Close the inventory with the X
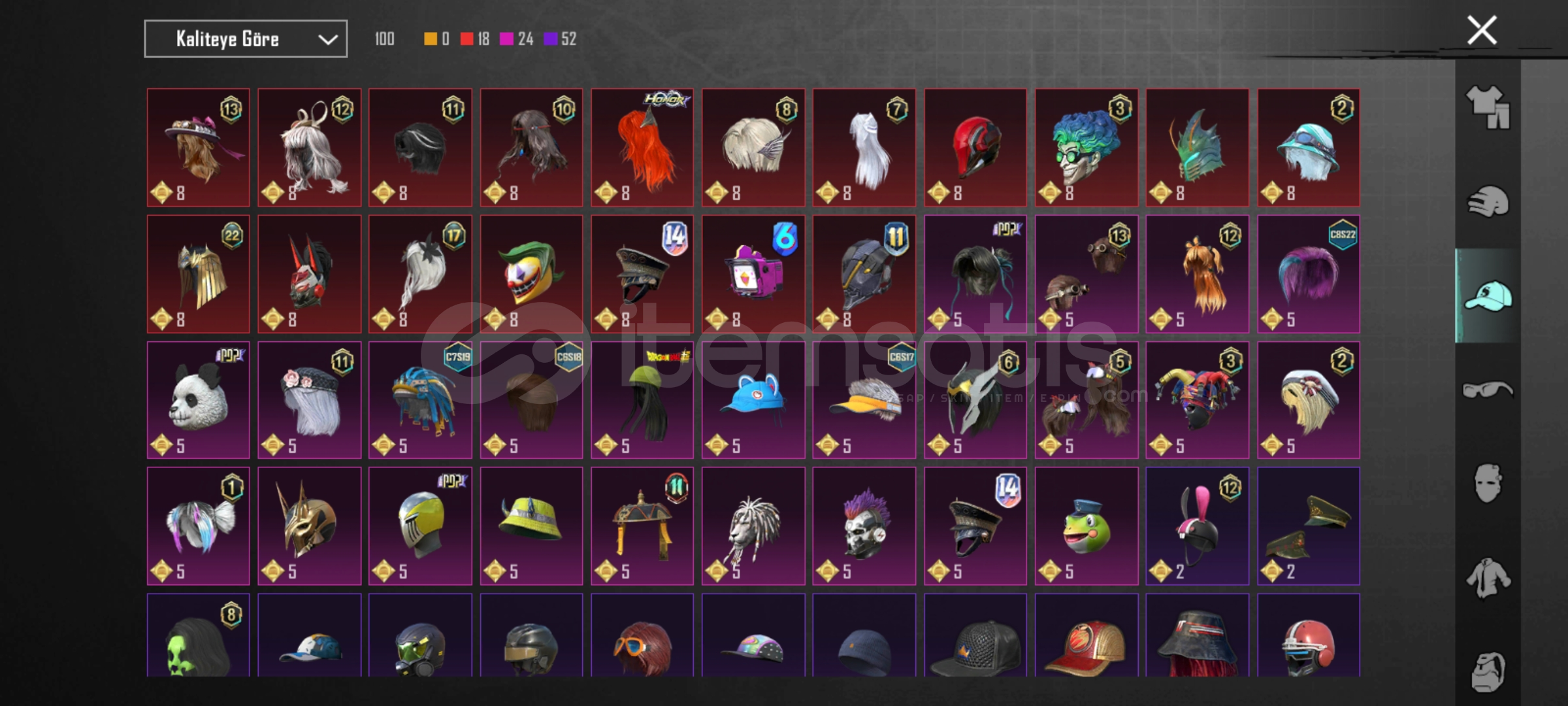 pos(1482,30)
